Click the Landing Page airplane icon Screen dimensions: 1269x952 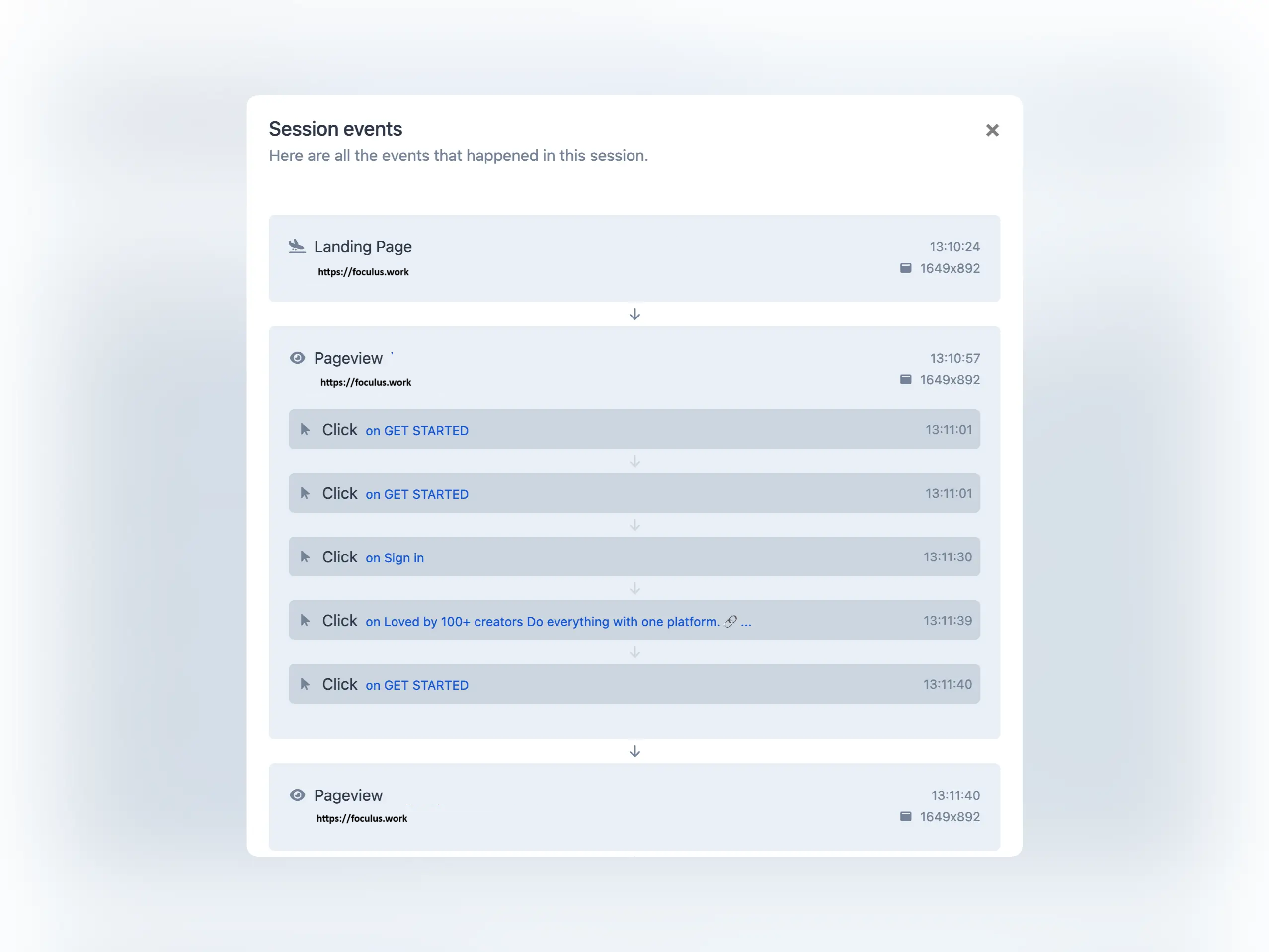[x=297, y=247]
